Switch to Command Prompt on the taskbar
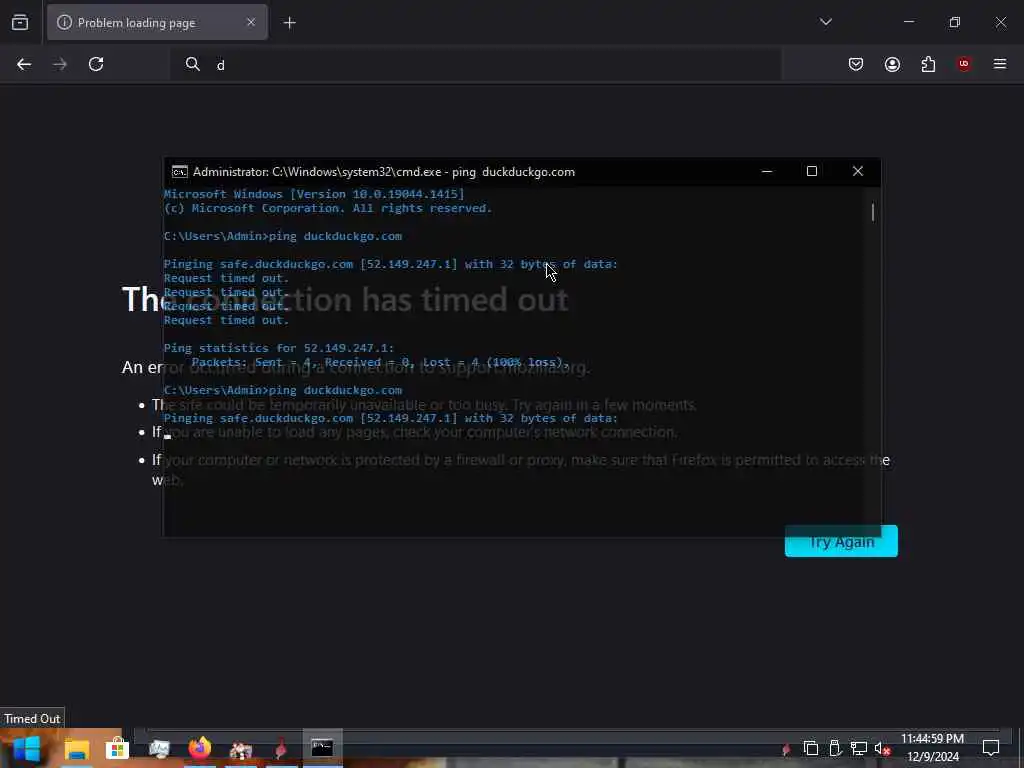Screen dimensions: 1024x768 [x=322, y=748]
